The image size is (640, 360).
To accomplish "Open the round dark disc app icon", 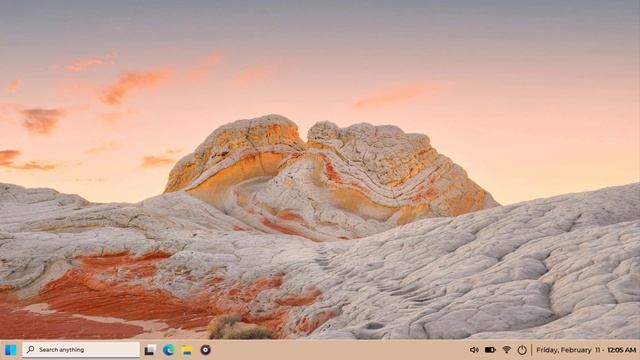I will (205, 350).
